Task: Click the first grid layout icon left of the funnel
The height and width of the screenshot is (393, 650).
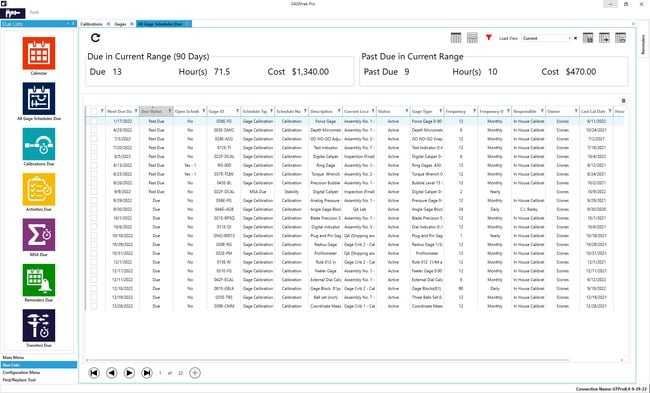Action: click(456, 38)
